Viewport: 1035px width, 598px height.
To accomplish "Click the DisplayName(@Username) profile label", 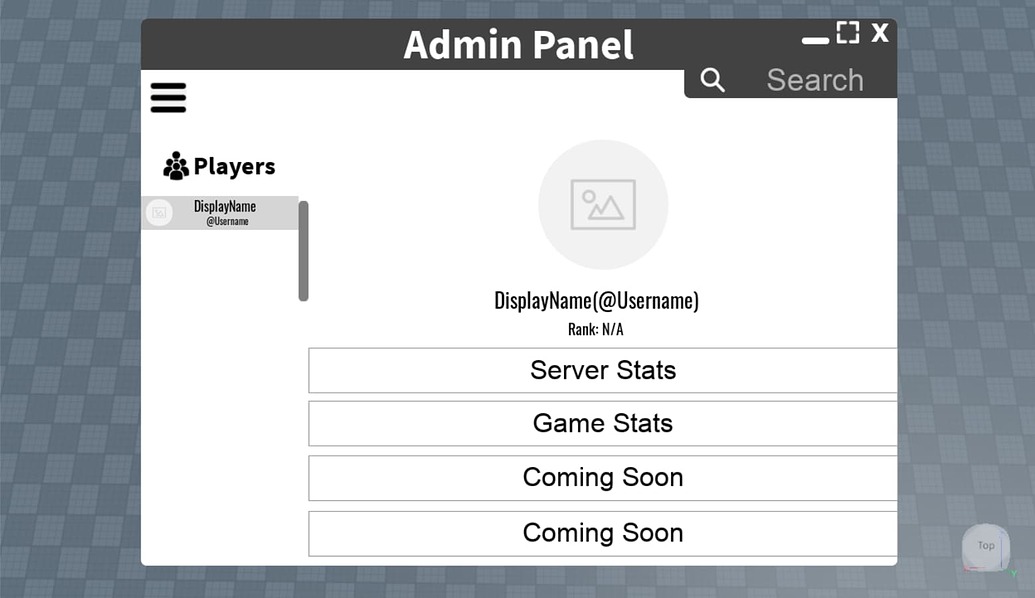I will [x=597, y=300].
